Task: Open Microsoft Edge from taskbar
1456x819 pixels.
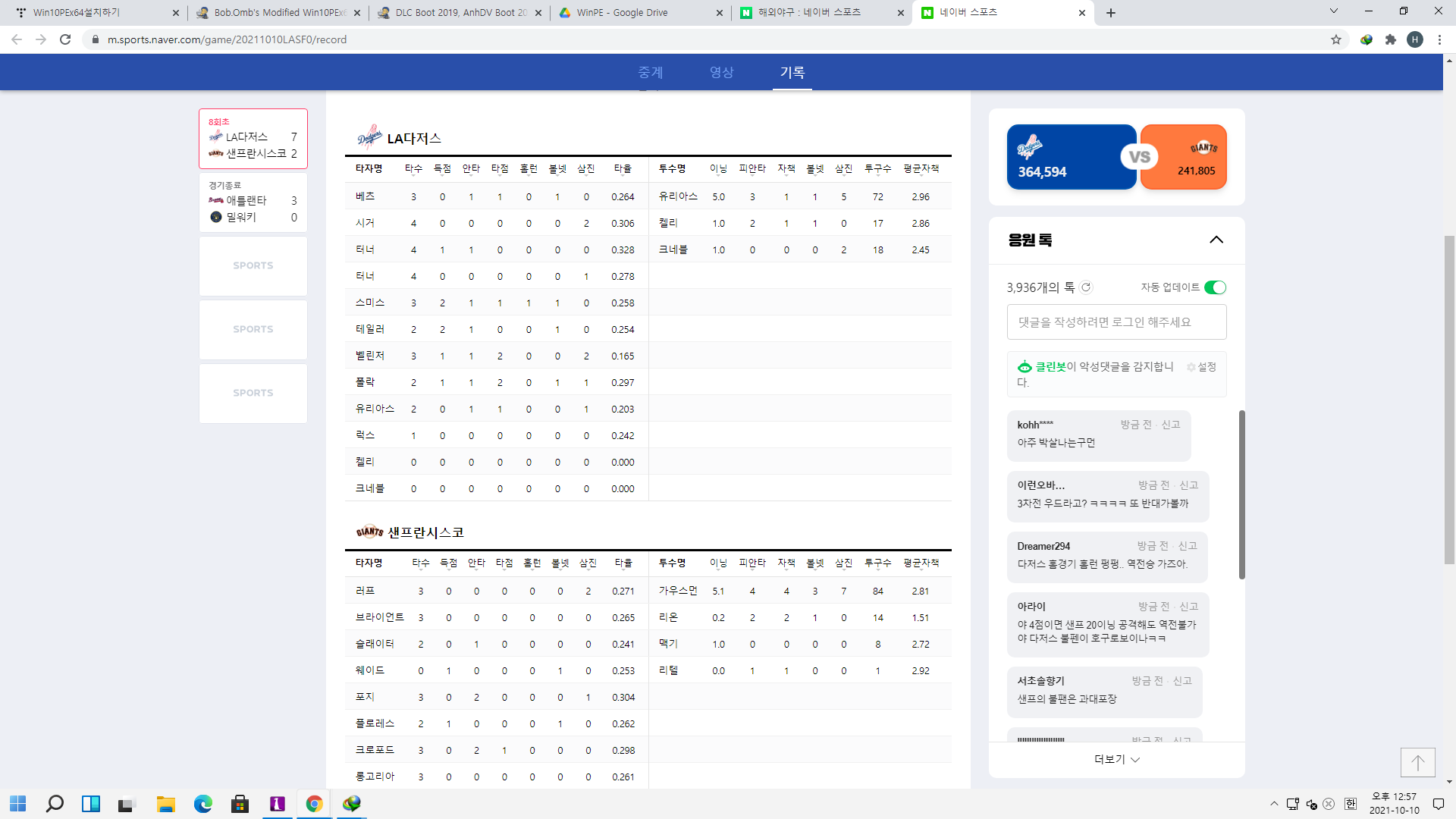Action: point(203,804)
